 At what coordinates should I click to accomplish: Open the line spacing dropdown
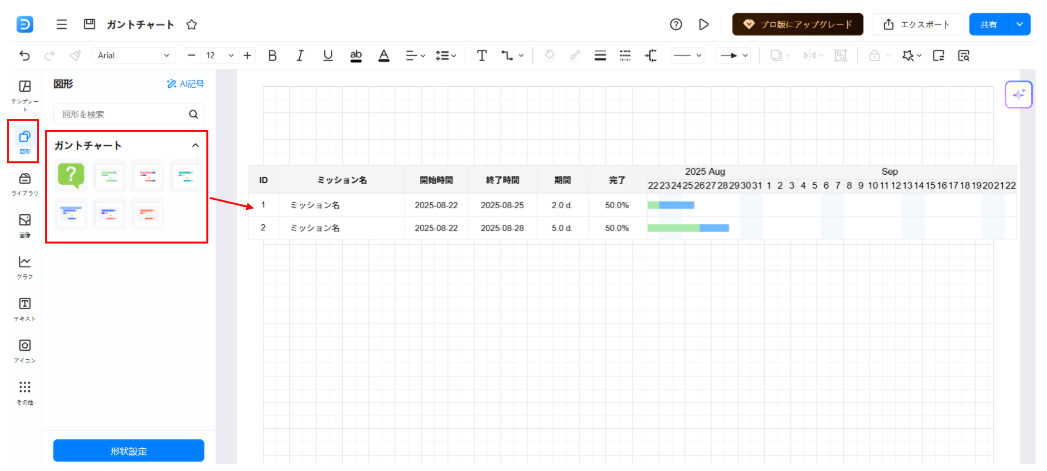pos(445,56)
